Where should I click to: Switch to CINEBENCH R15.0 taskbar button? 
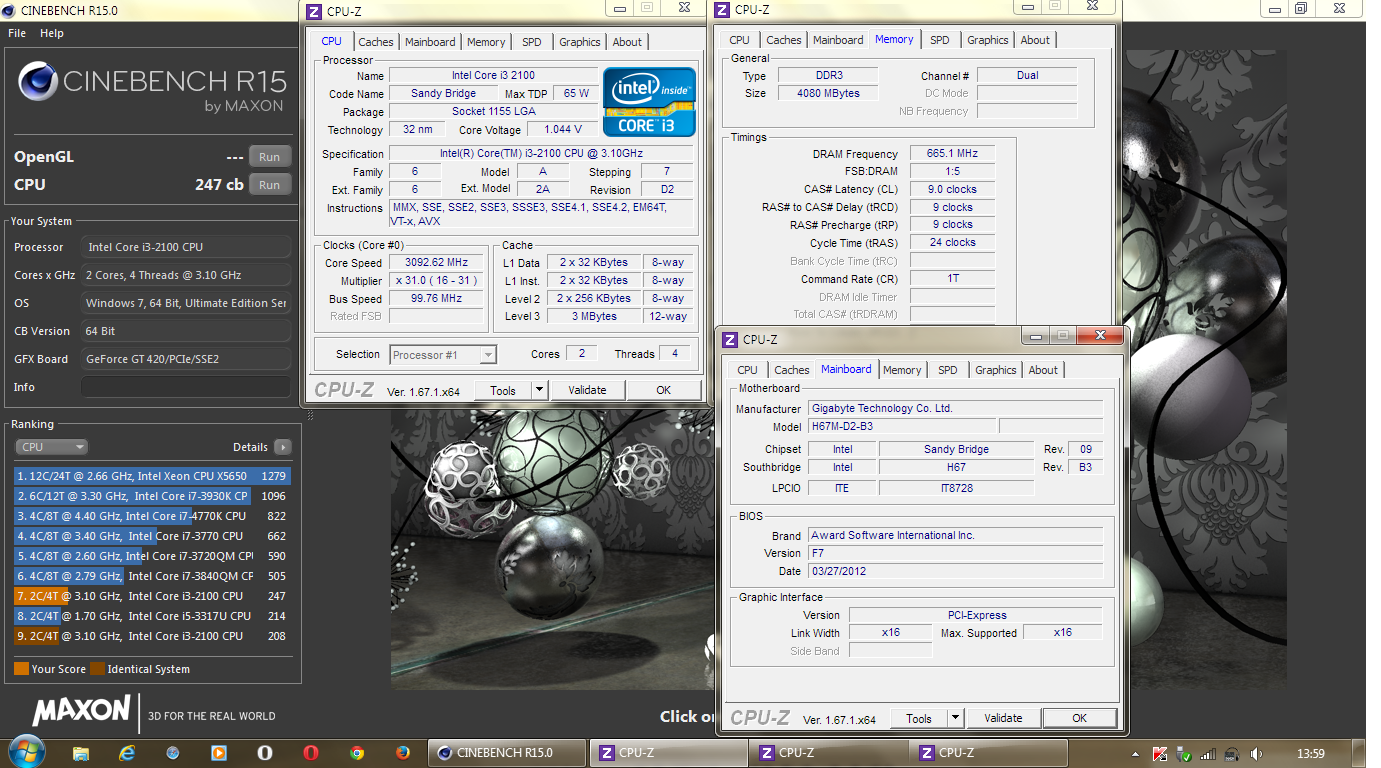tap(508, 752)
